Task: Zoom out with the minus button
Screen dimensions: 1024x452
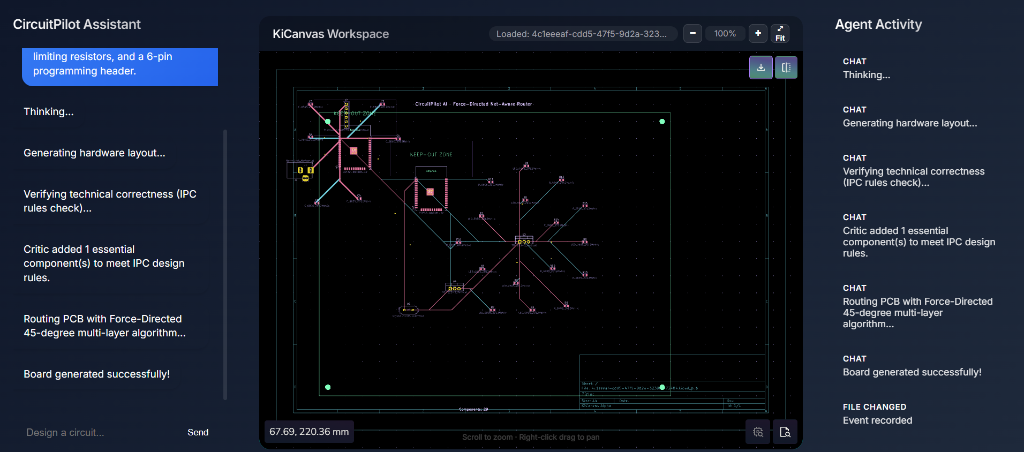Action: 692,33
